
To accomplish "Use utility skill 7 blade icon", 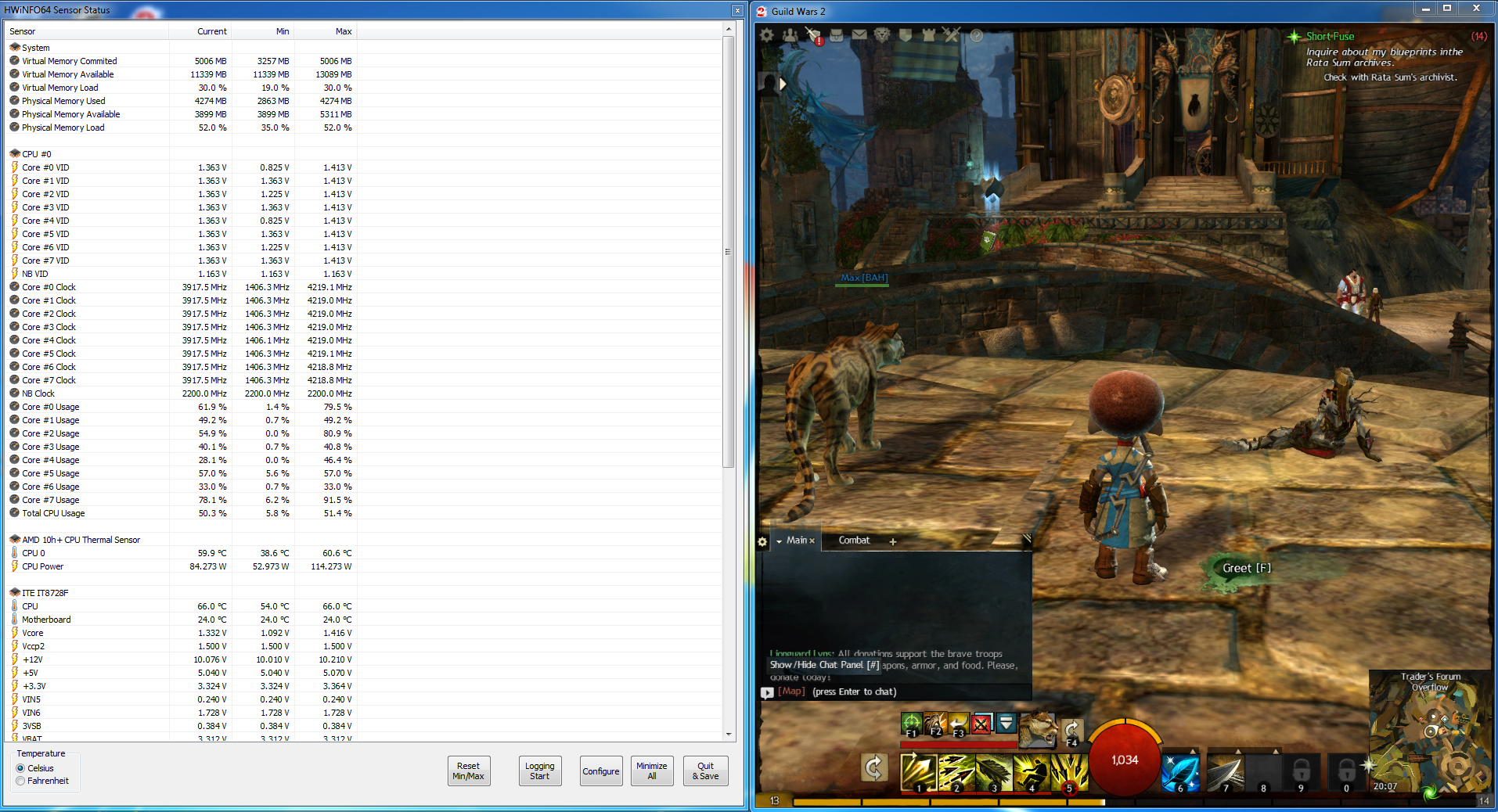I will tap(1225, 773).
